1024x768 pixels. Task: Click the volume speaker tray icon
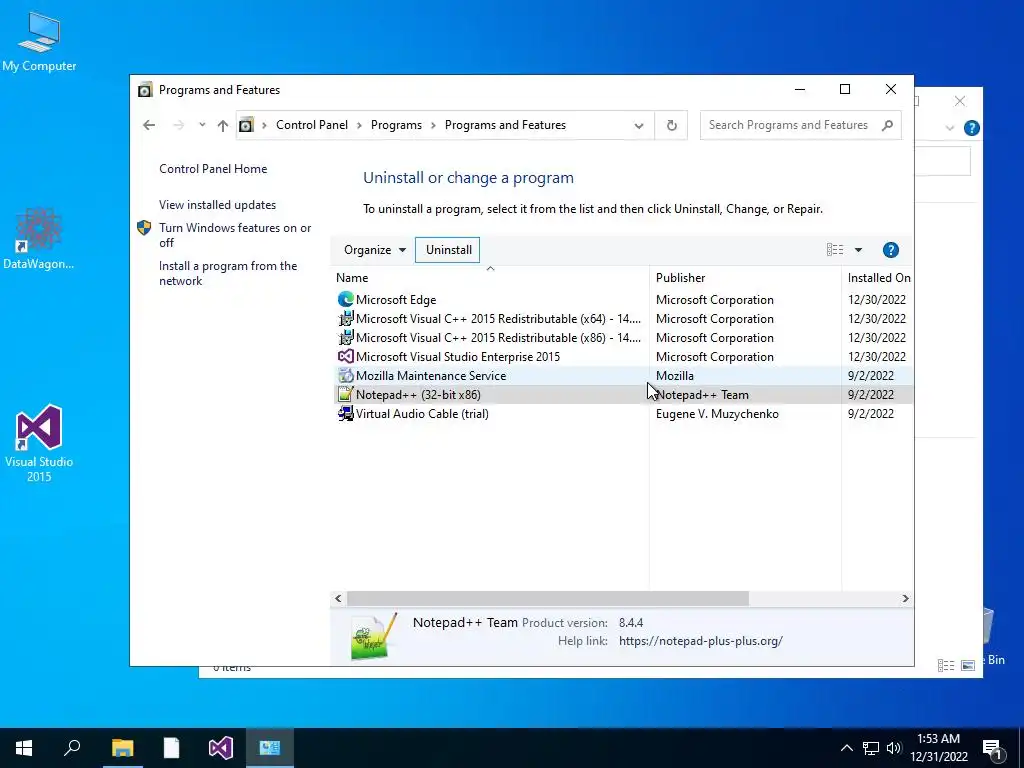pos(894,748)
